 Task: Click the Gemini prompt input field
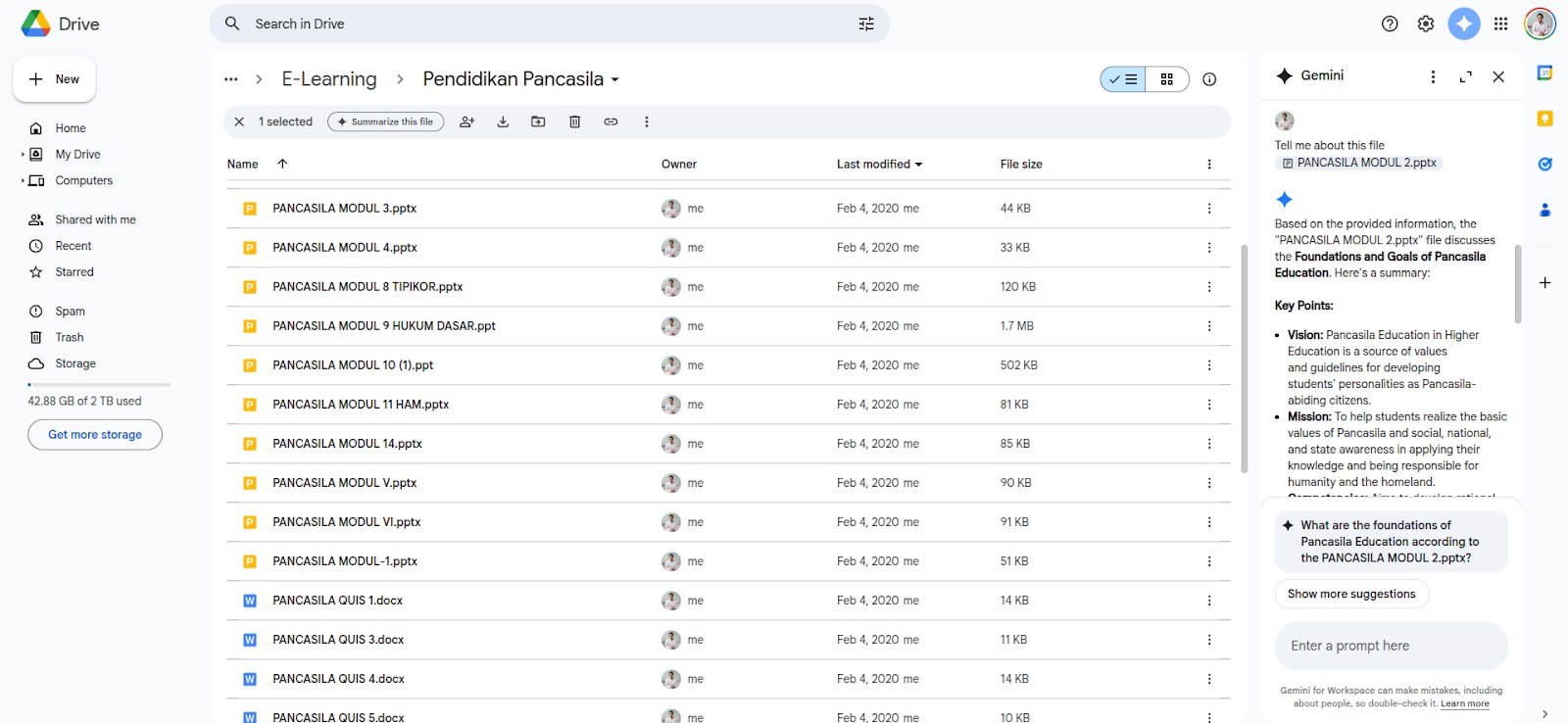(x=1391, y=646)
